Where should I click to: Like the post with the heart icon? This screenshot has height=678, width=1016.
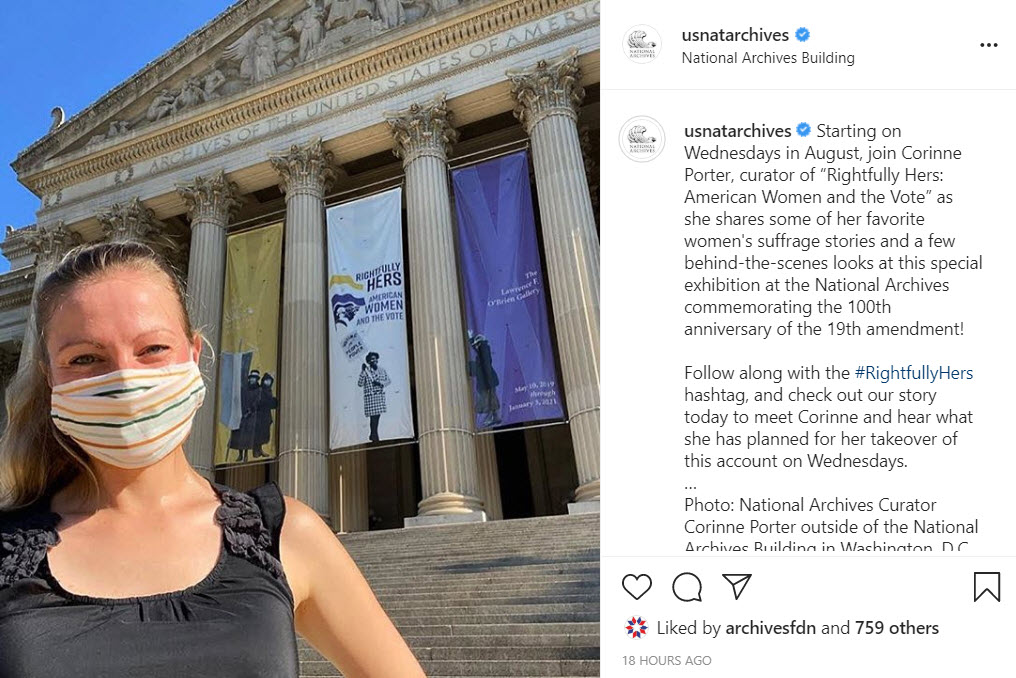(636, 587)
